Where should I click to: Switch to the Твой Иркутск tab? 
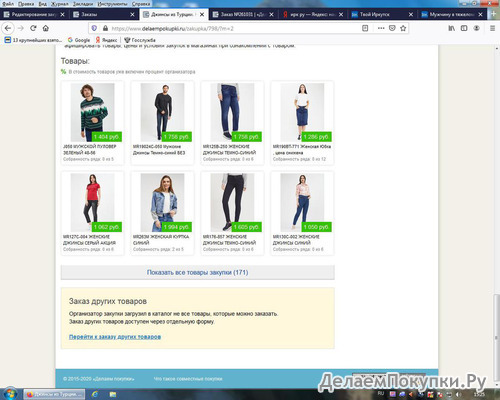click(x=382, y=14)
